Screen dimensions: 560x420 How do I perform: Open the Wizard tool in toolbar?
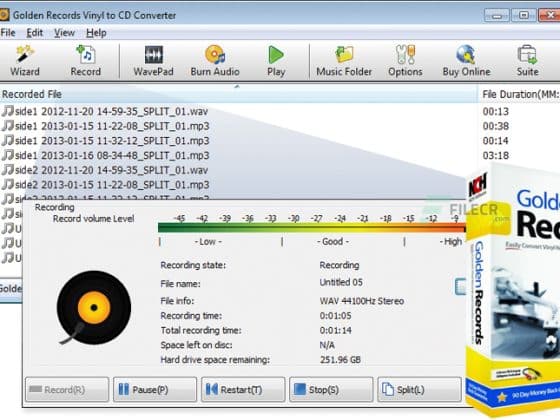(25, 61)
